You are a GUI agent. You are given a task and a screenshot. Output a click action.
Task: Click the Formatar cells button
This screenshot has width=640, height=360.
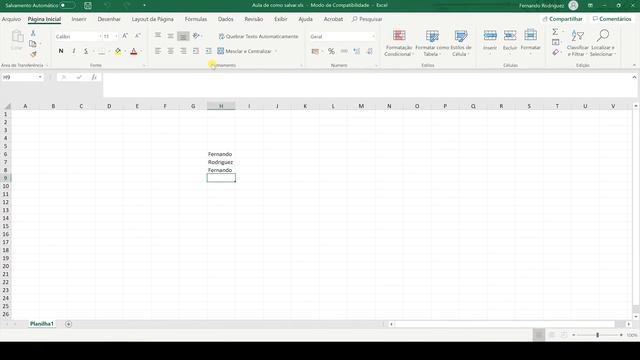click(x=530, y=41)
